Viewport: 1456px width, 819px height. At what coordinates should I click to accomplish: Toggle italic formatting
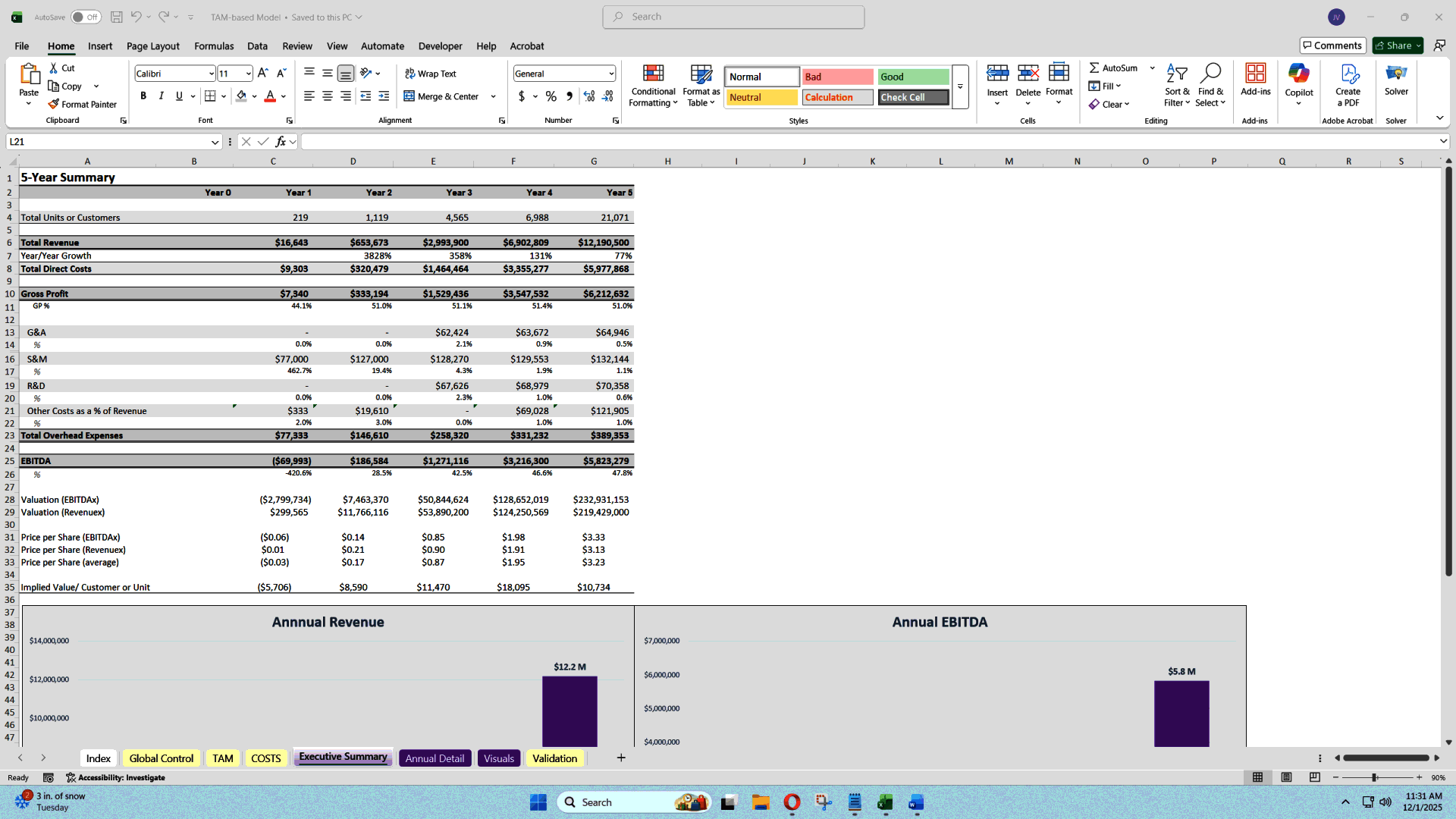(x=161, y=96)
